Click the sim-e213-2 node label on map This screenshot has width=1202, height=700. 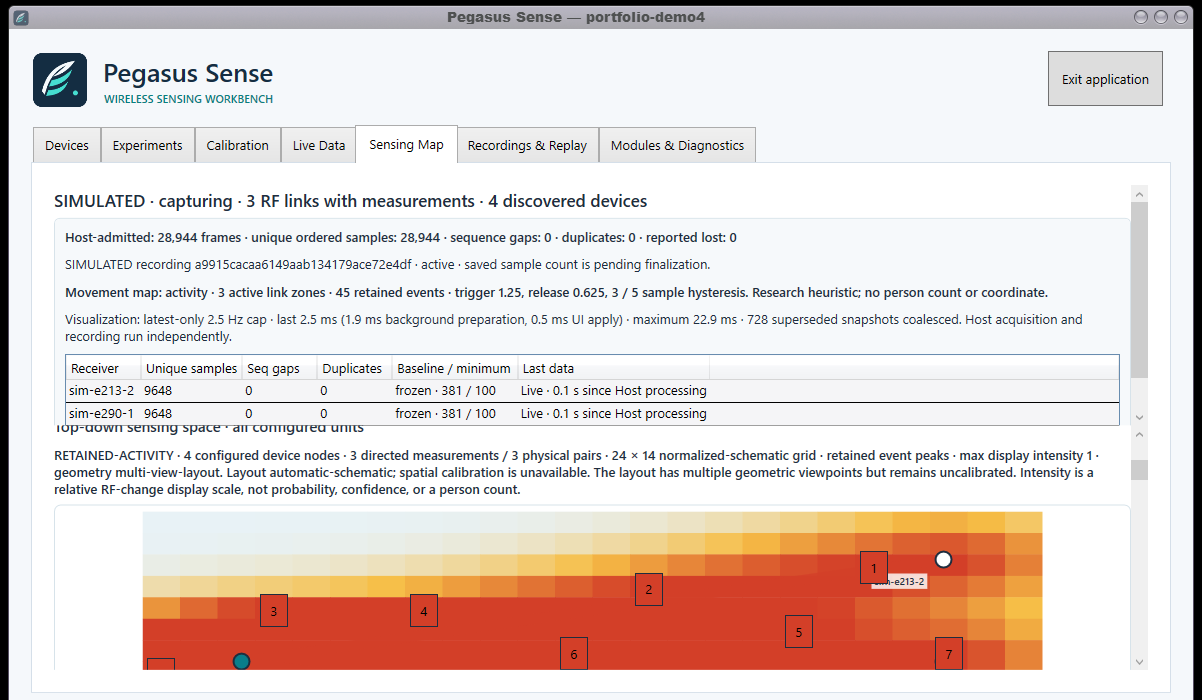[x=900, y=581]
